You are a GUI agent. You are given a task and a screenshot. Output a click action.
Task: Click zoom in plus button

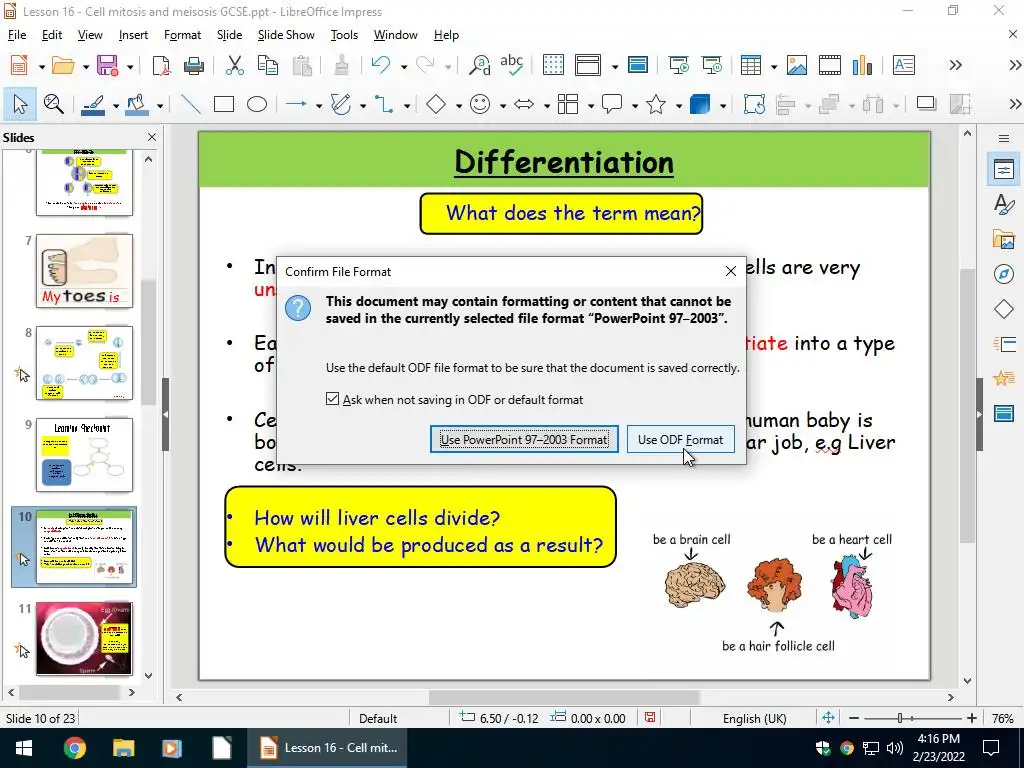tap(972, 718)
